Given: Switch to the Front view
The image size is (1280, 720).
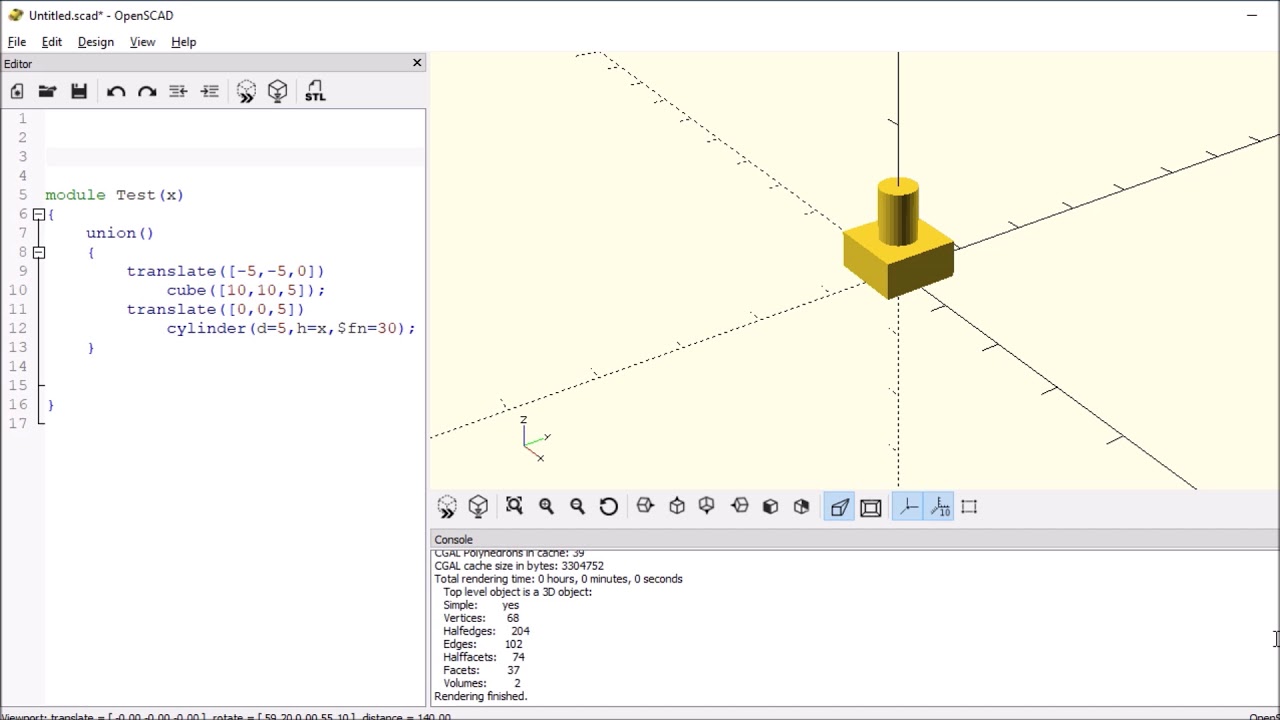Looking at the screenshot, I should (x=770, y=507).
